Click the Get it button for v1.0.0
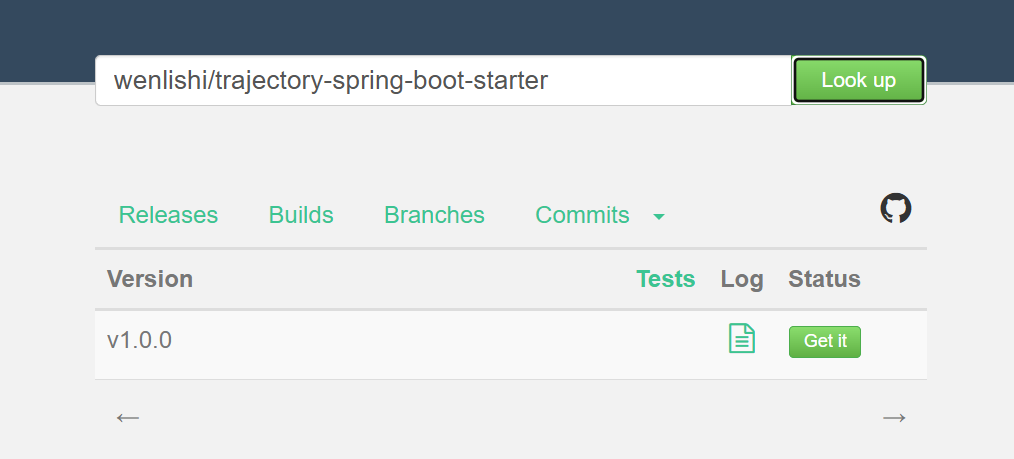Viewport: 1014px width, 459px height. (x=824, y=341)
